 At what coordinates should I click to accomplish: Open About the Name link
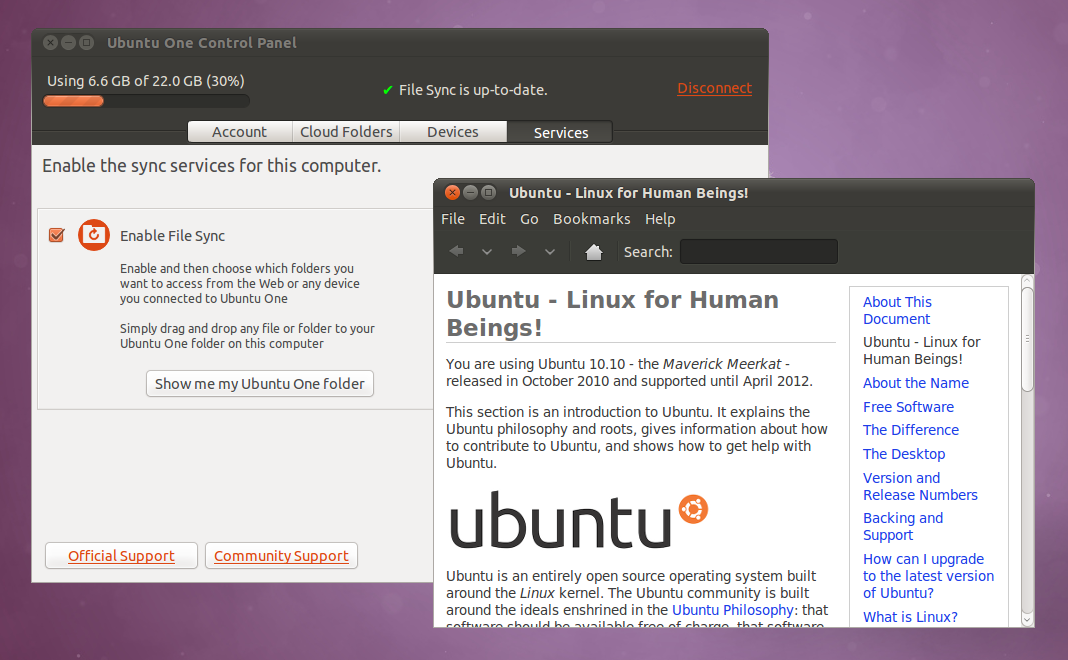[915, 383]
